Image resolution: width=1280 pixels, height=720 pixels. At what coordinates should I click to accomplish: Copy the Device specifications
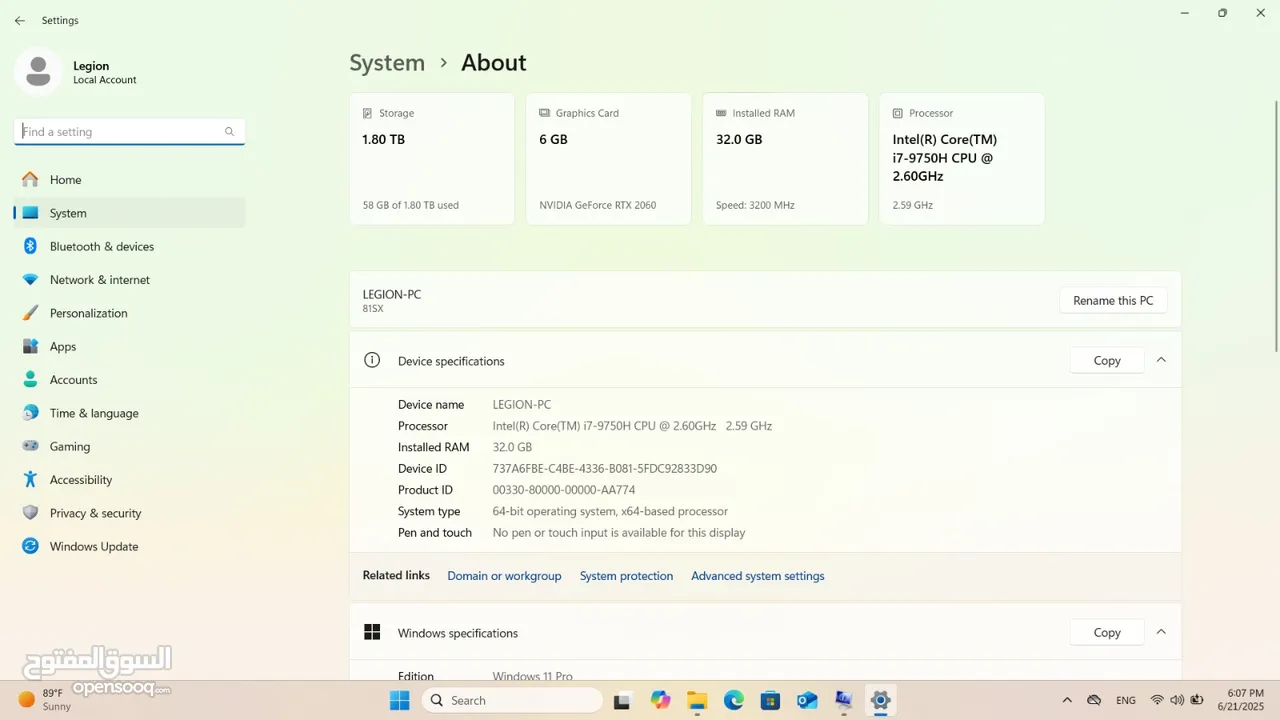pos(1107,360)
